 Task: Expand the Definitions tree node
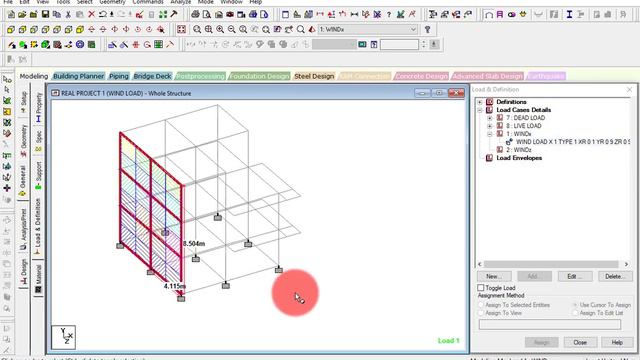(480, 102)
